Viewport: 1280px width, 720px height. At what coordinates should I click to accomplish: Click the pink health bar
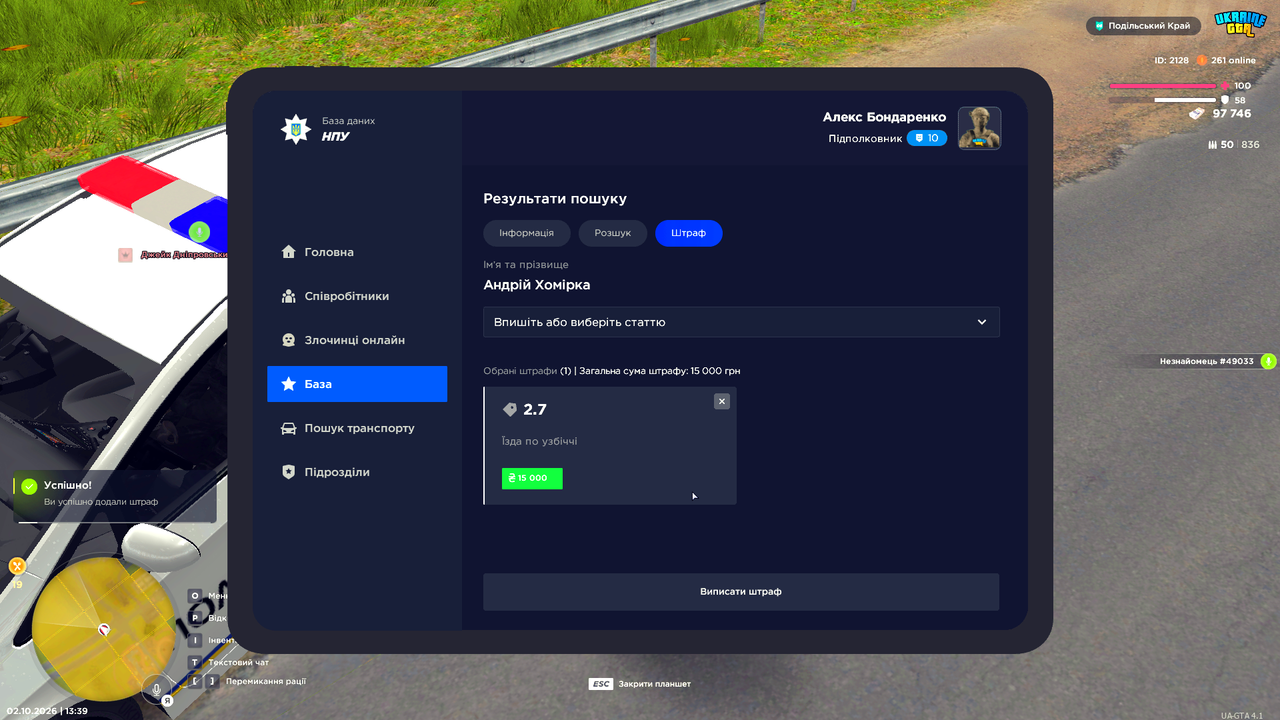point(1162,86)
